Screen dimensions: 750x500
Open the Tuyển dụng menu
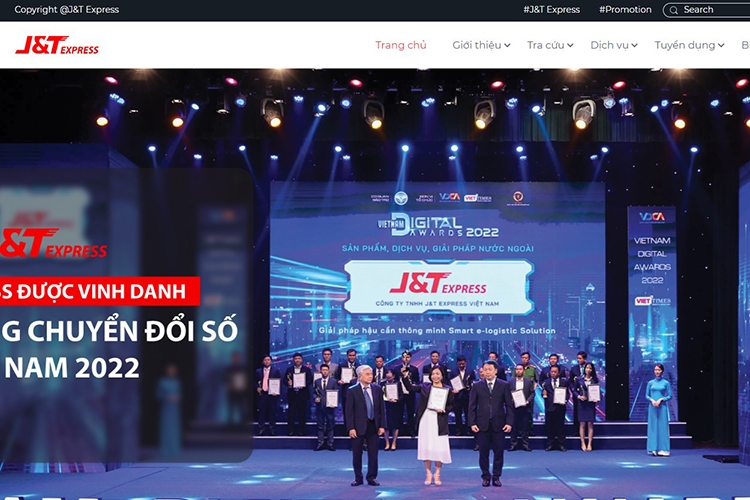(689, 45)
